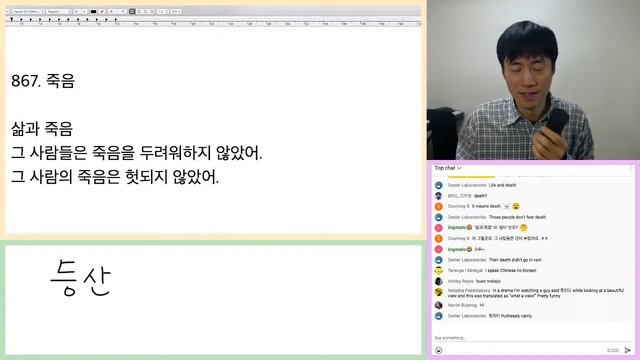Click the line '삶과 죽음'
Viewport: 640px width, 360px height.
42,129
